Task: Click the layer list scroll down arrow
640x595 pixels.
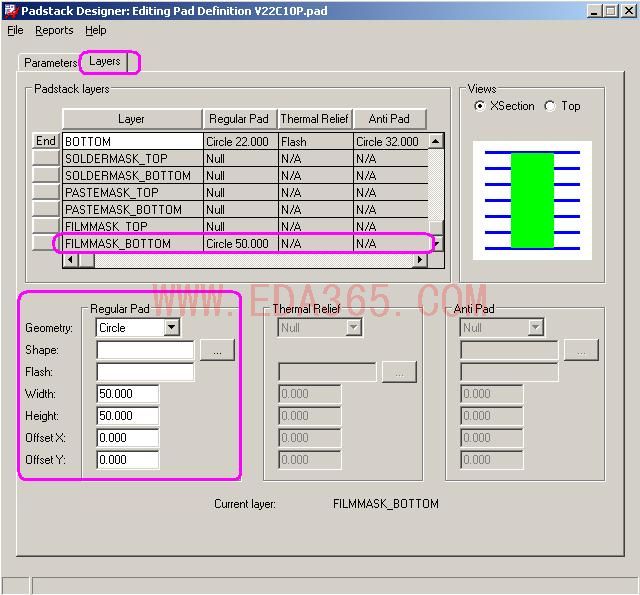Action: (x=437, y=244)
